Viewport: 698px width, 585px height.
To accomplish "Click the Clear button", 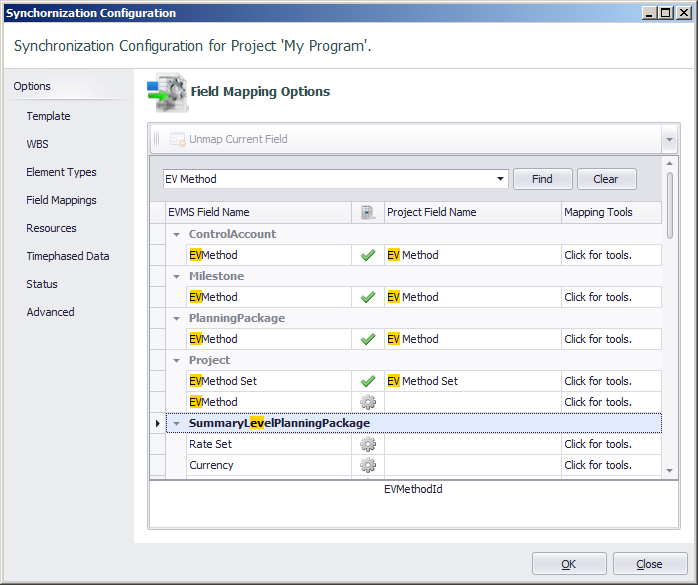I will [606, 179].
